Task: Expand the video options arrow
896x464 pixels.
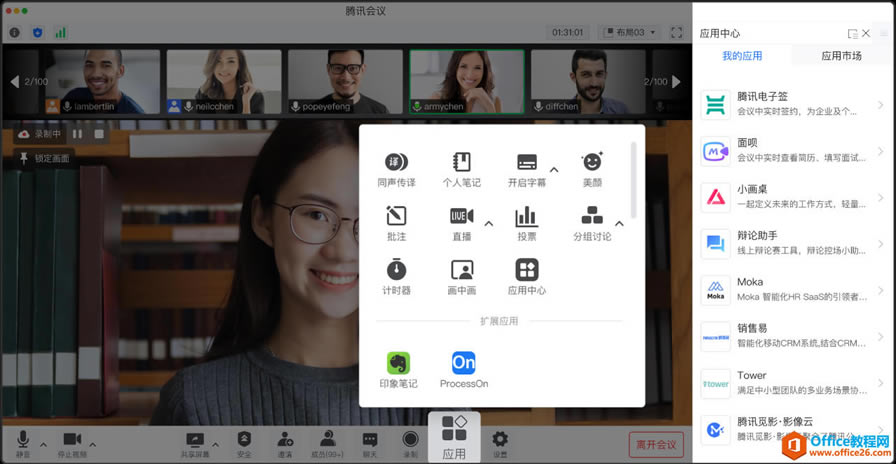Action: click(93, 444)
